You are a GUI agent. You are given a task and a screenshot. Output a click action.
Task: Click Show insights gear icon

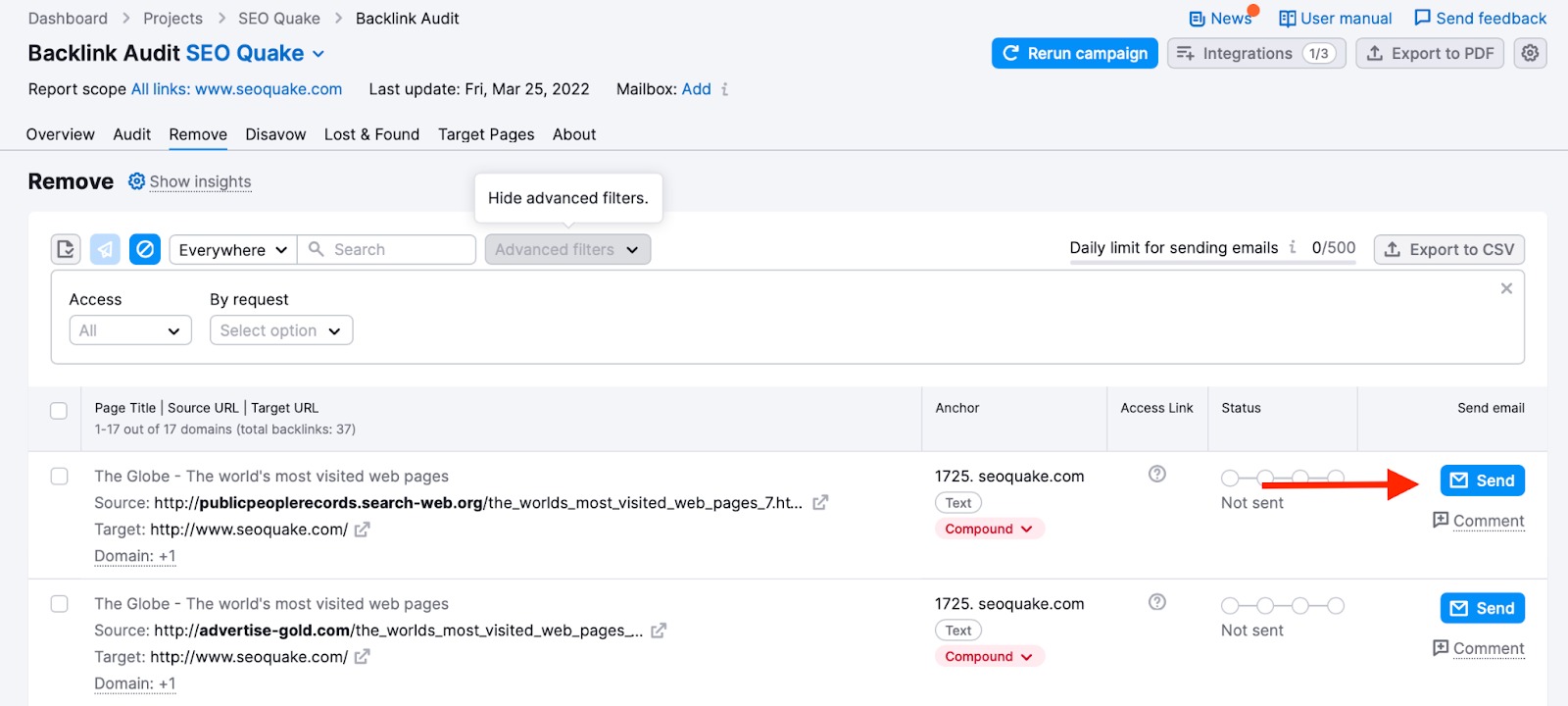tap(136, 181)
